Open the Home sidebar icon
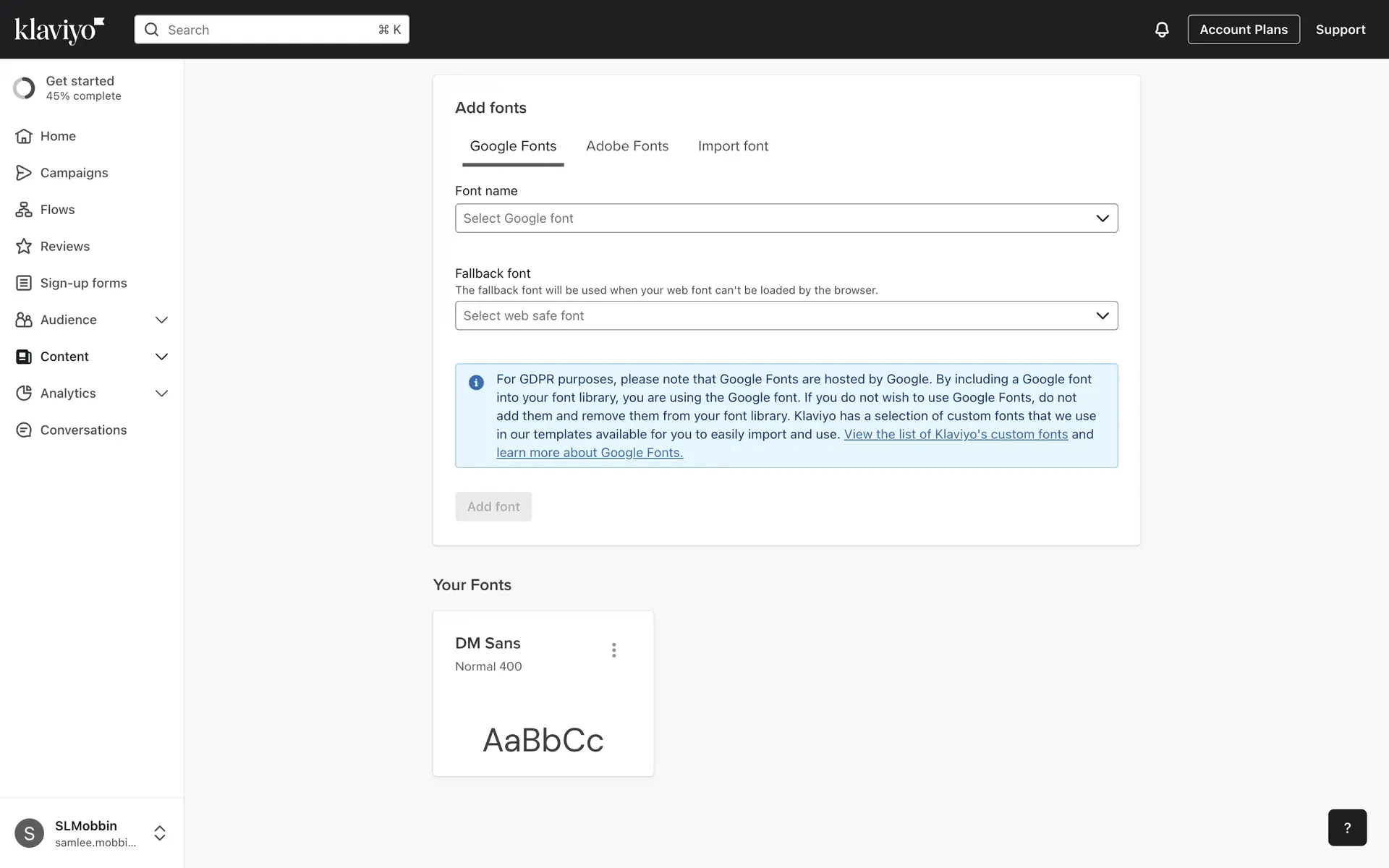The width and height of the screenshot is (1389, 868). (x=24, y=136)
